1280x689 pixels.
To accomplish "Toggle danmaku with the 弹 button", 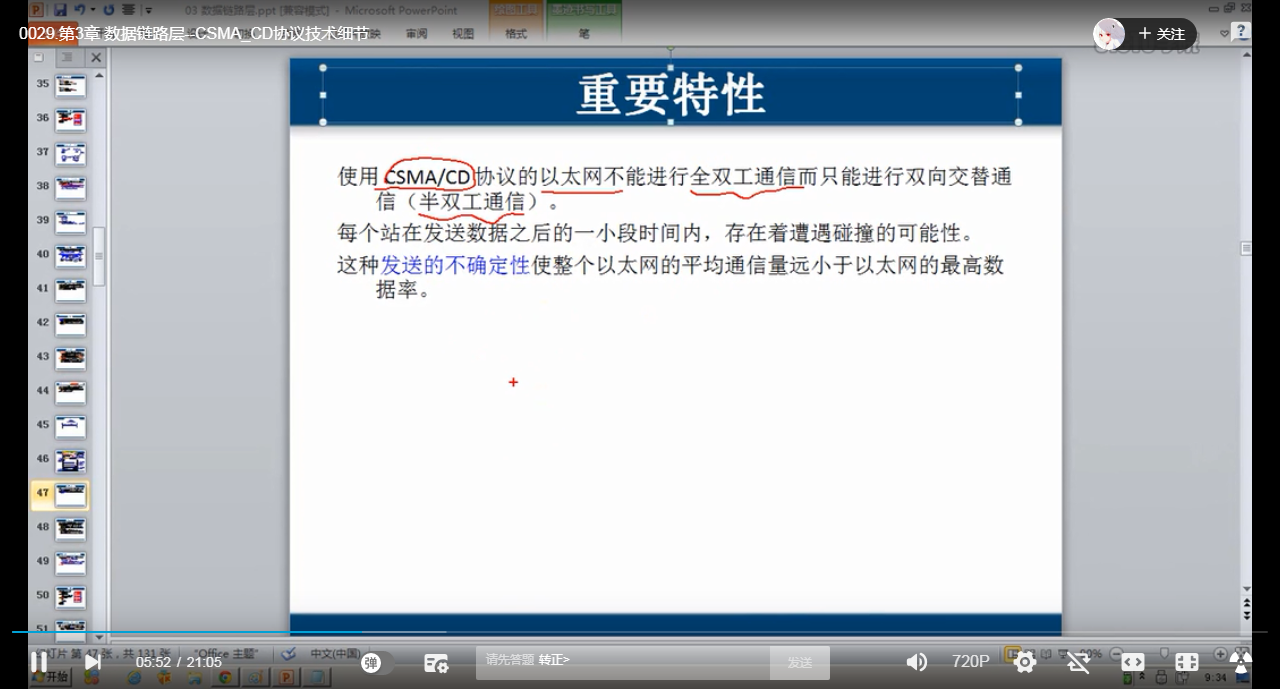I will click(370, 661).
